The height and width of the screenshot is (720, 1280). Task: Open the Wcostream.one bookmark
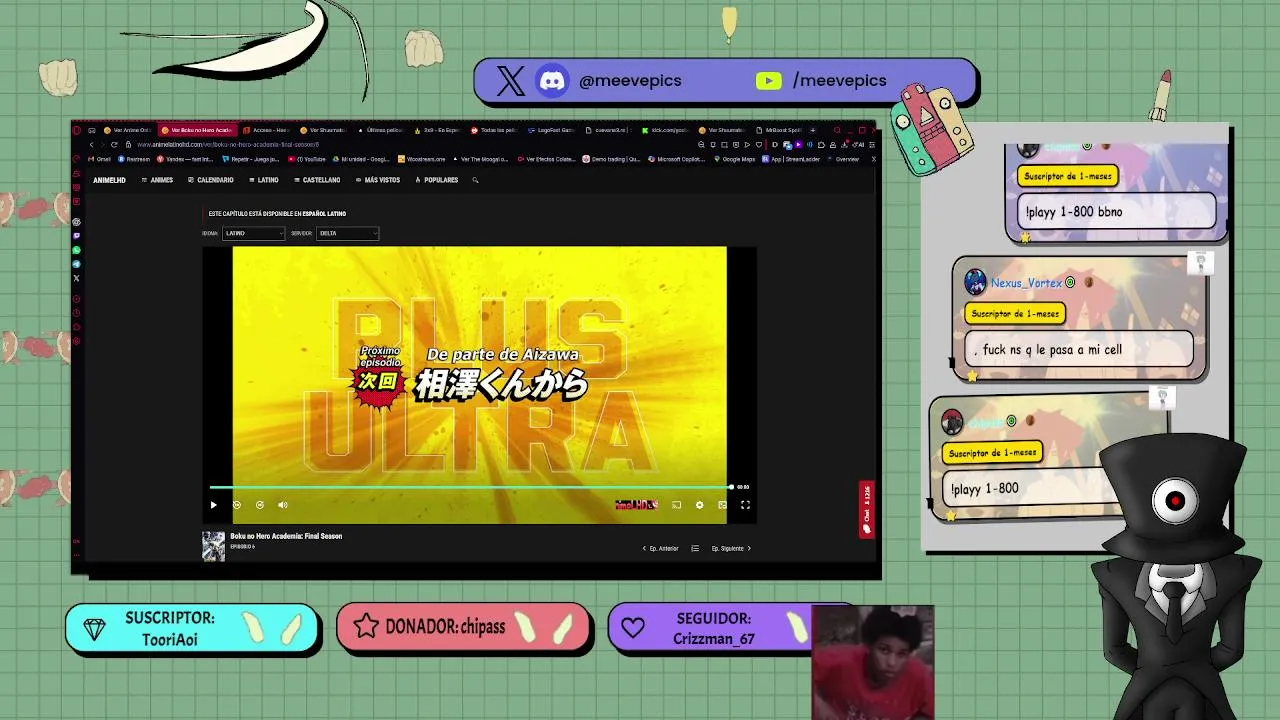click(x=421, y=159)
